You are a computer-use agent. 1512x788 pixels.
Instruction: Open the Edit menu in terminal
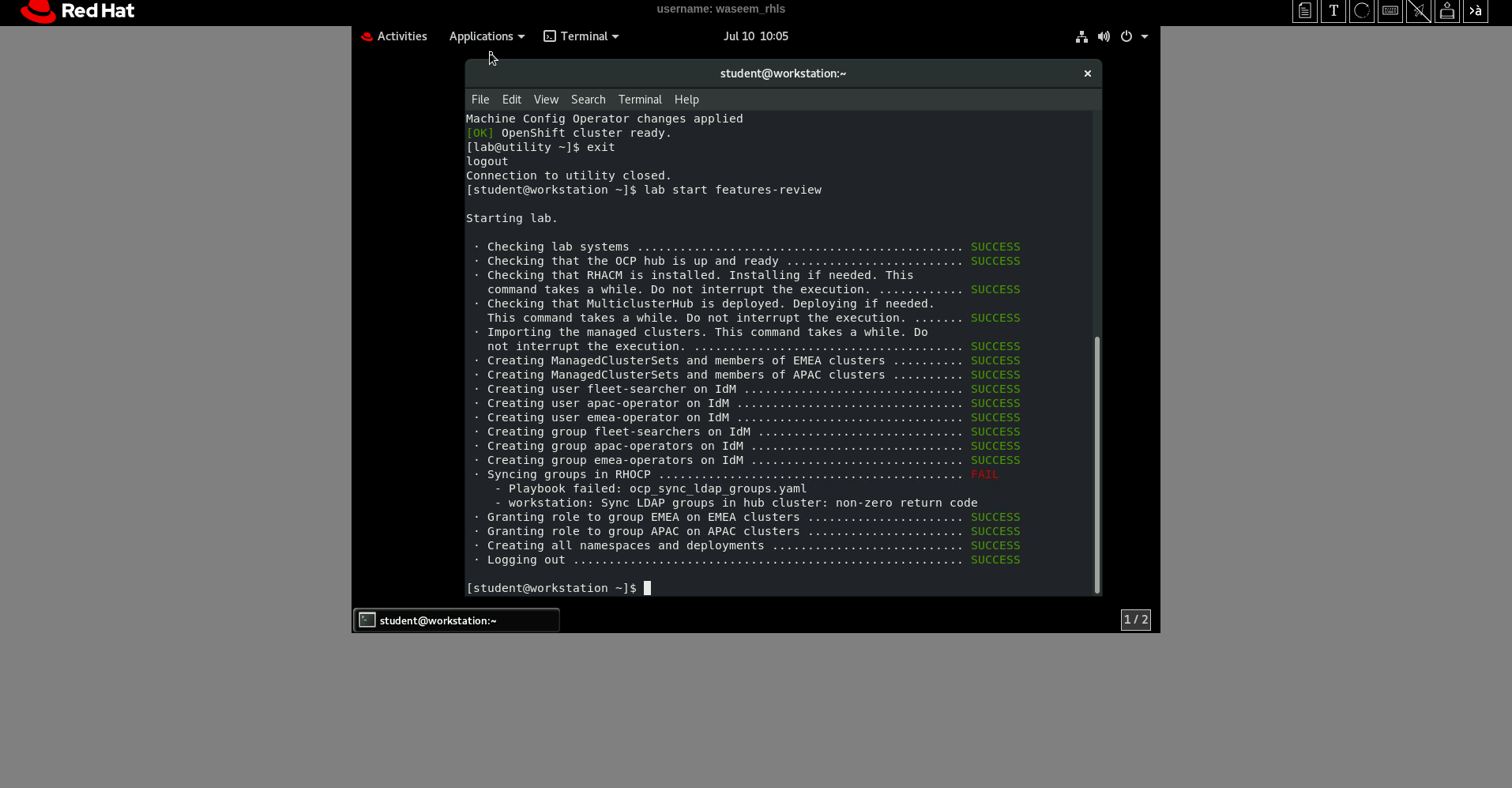pos(512,100)
